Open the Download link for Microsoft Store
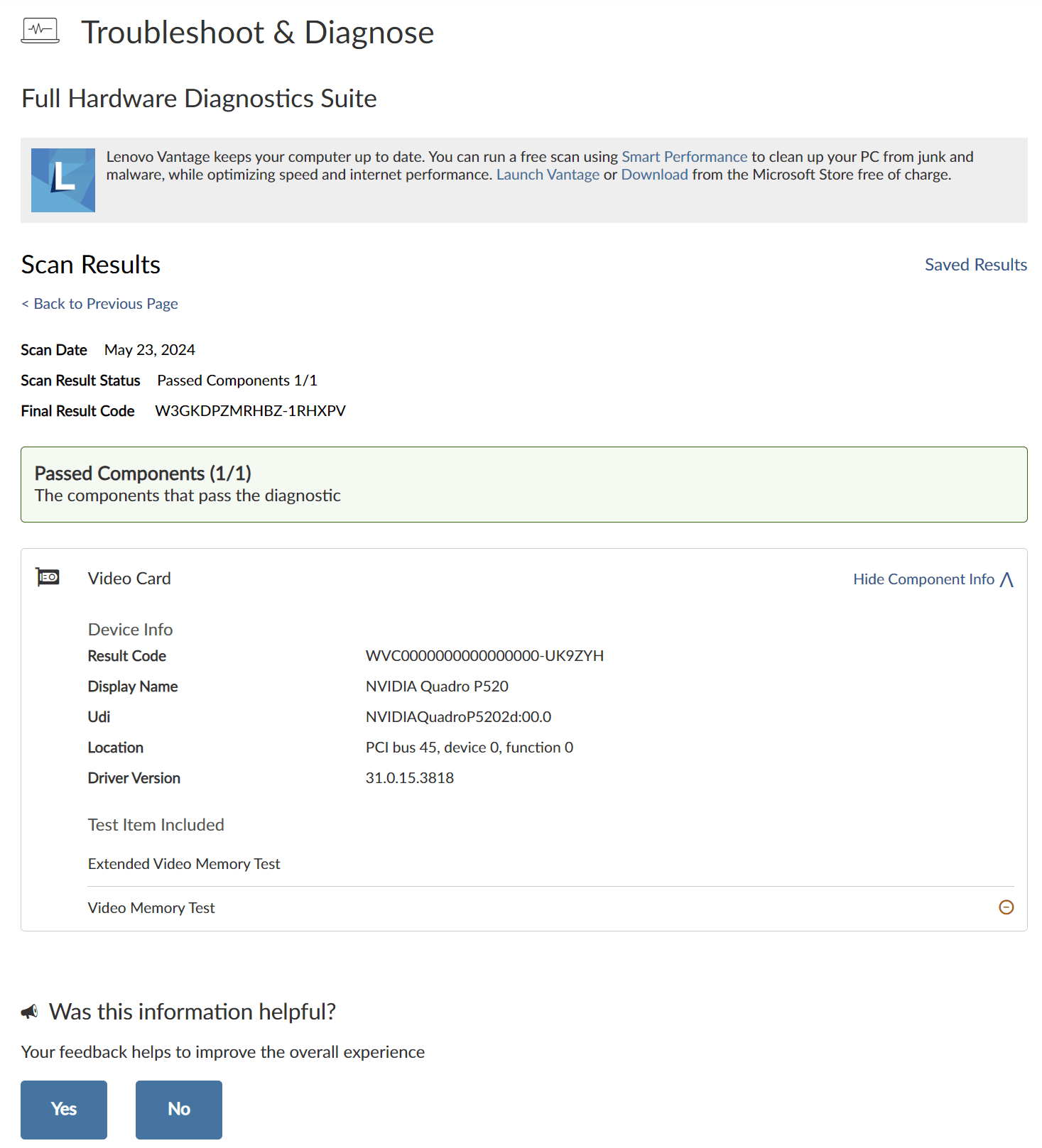Viewport: 1042px width, 1148px height. (x=654, y=175)
